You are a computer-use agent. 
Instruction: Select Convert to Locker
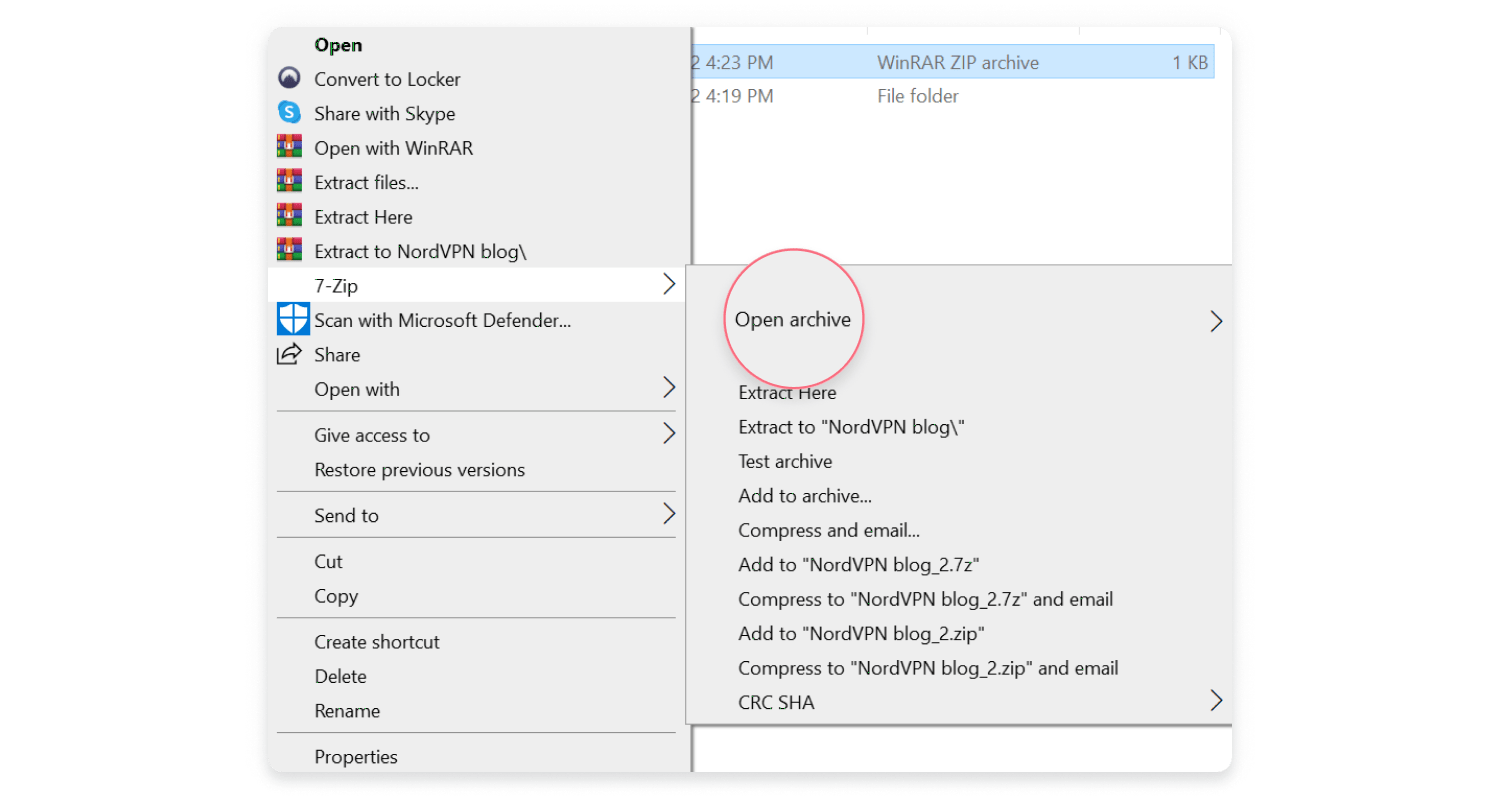coord(387,79)
